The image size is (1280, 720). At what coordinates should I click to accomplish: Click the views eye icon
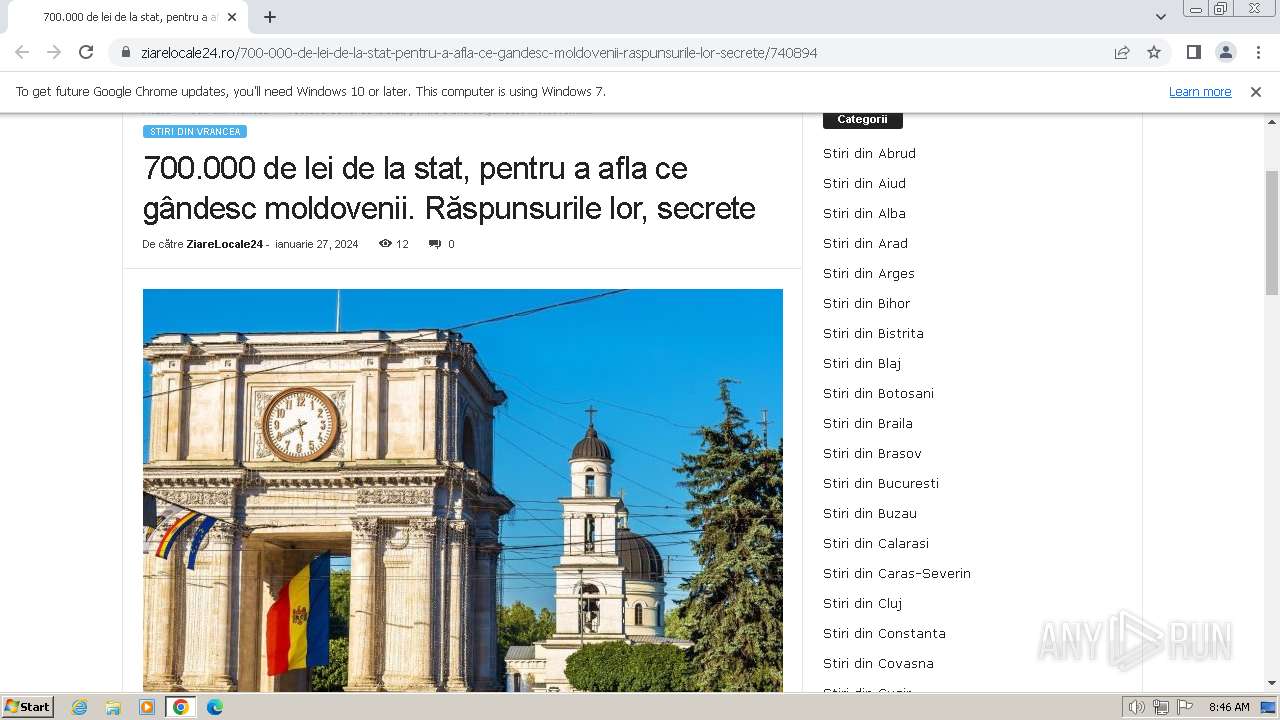click(x=385, y=243)
